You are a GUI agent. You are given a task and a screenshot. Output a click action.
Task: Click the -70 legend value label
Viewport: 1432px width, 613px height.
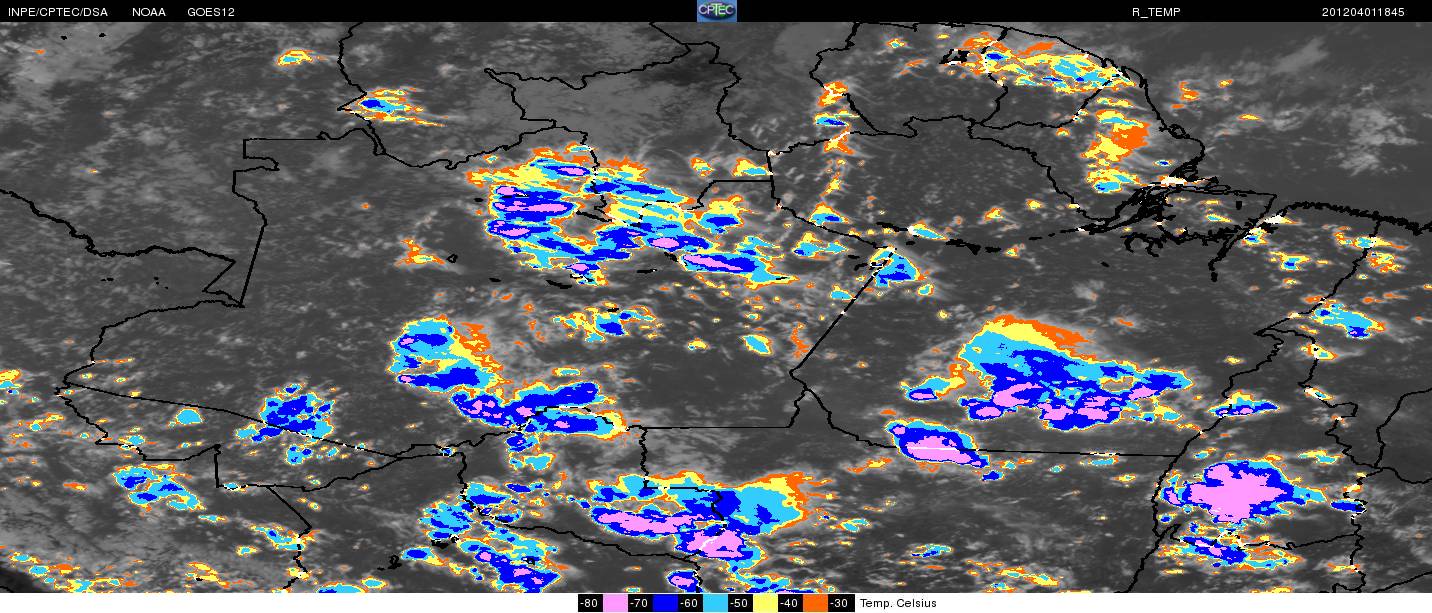640,603
